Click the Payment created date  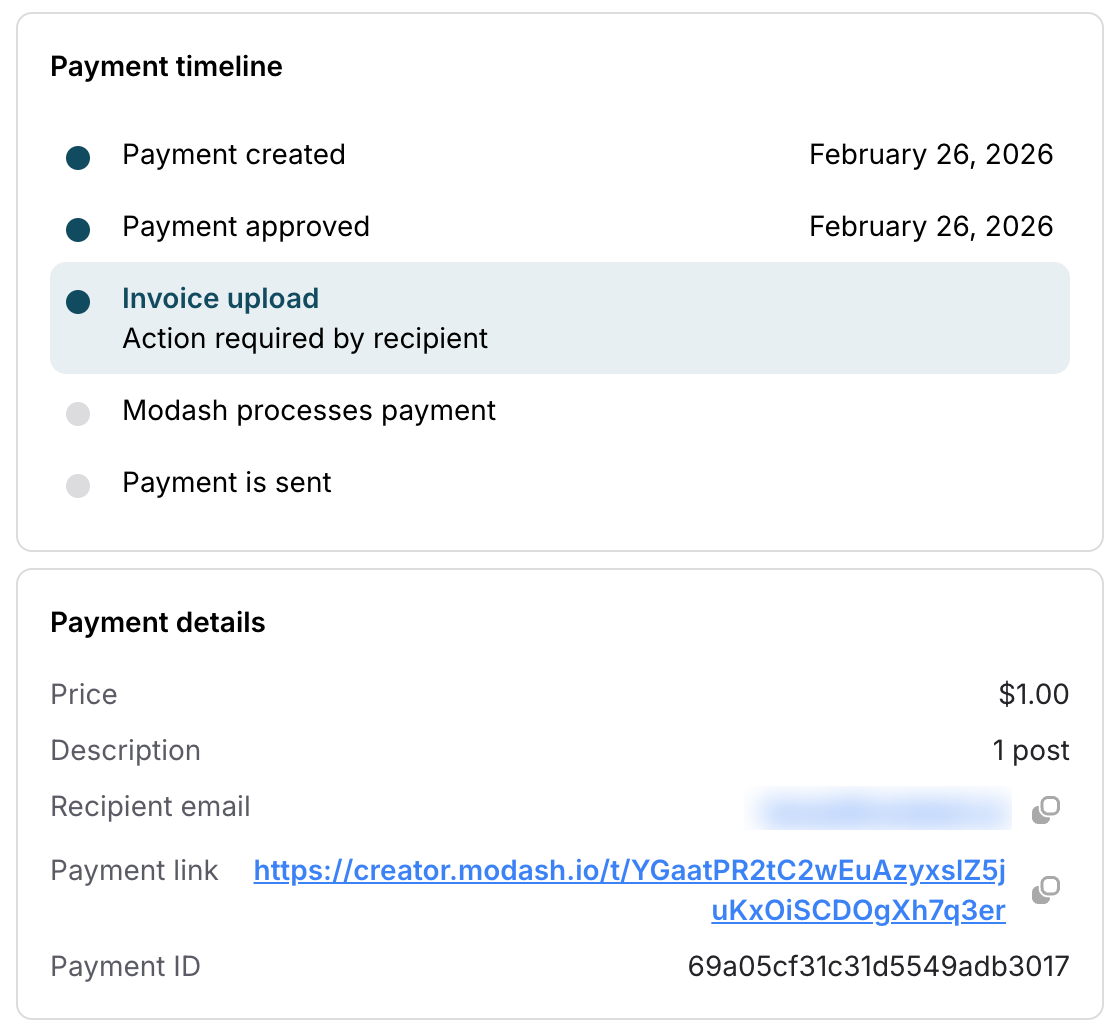point(930,155)
